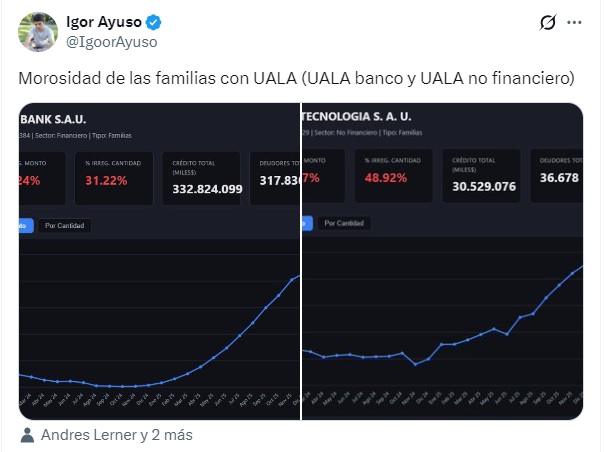Open the @IgoorAyuso handle link

coord(111,42)
